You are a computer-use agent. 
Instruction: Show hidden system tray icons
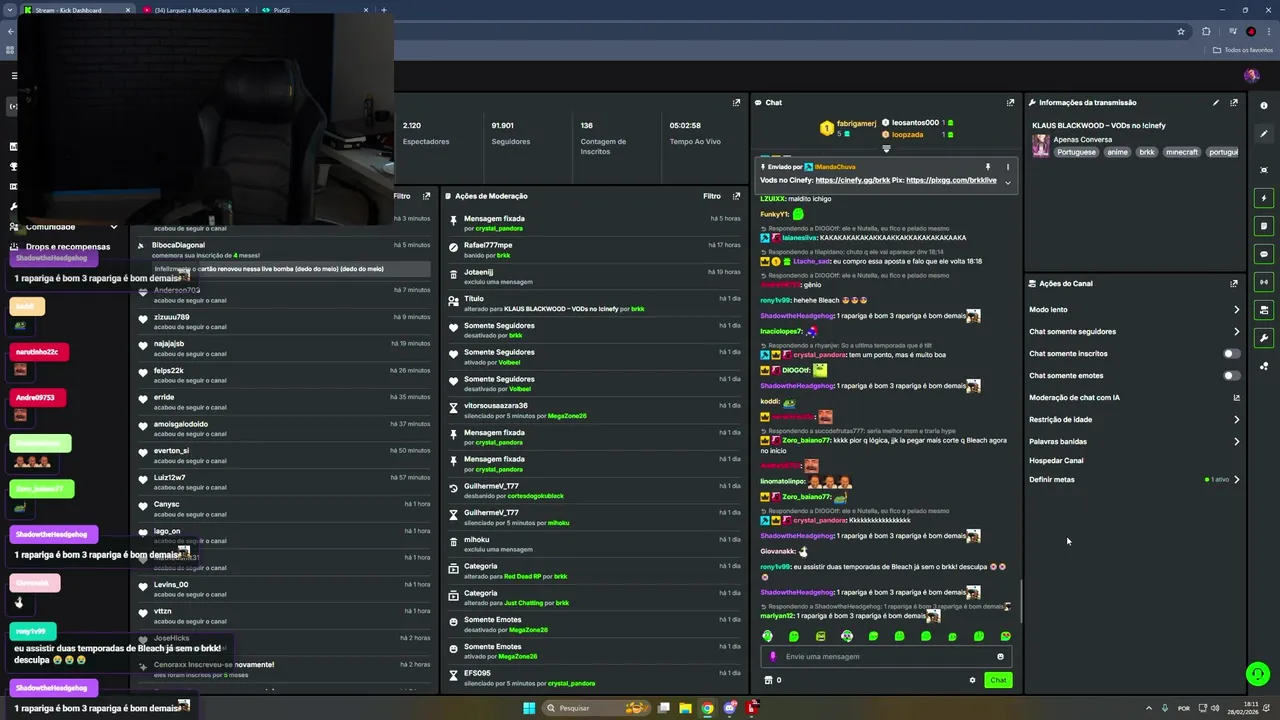click(x=1148, y=708)
